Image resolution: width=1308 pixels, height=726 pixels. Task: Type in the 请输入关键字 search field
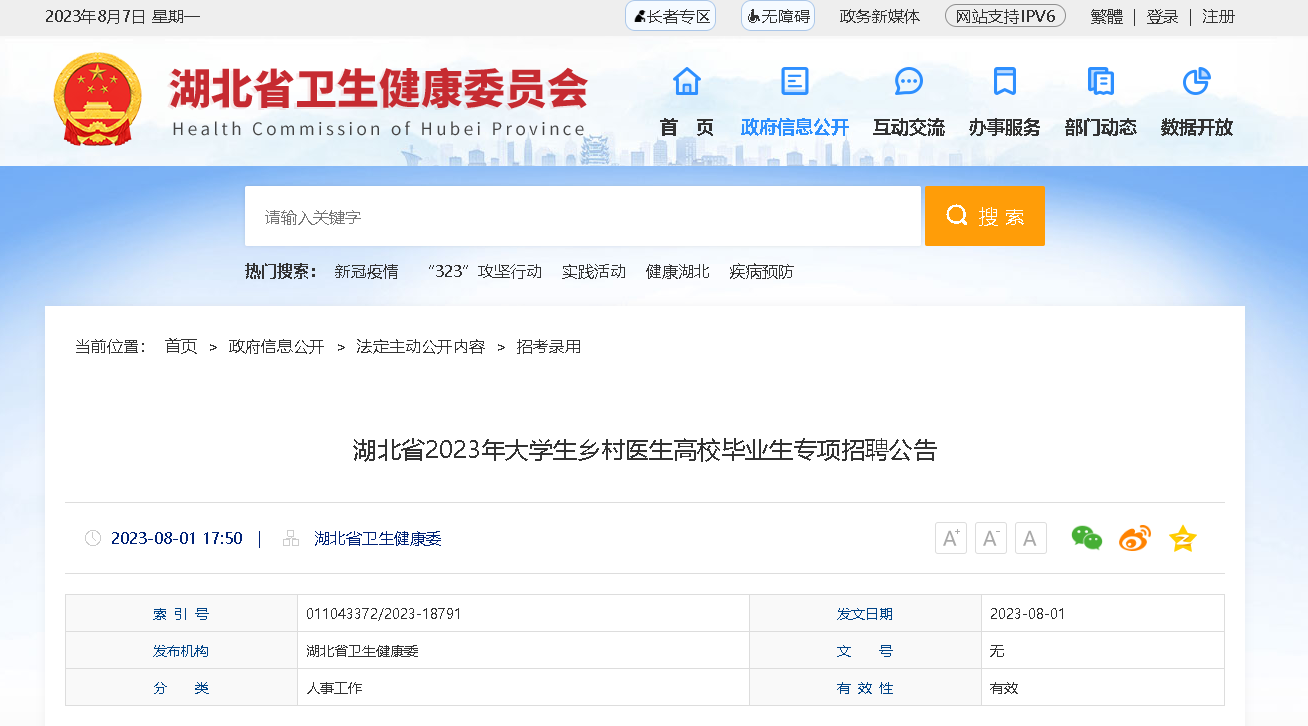click(582, 216)
